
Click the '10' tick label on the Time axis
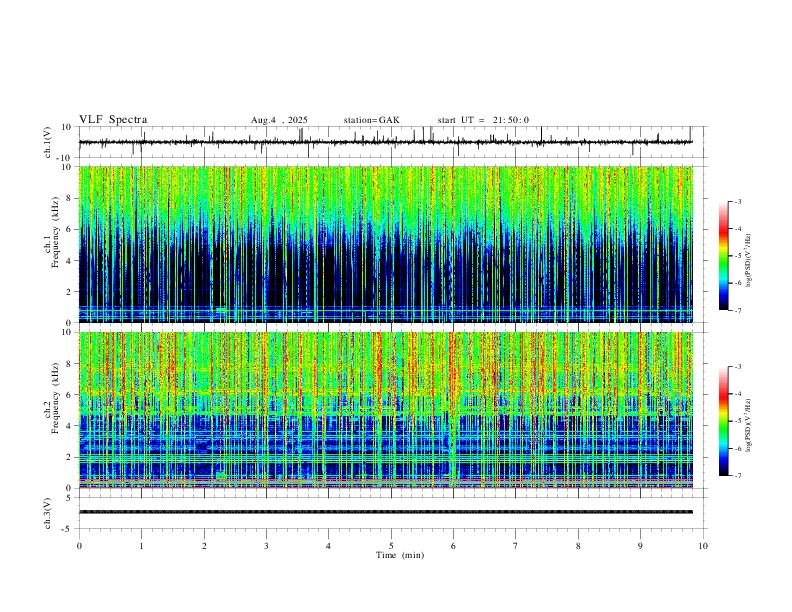tap(703, 546)
